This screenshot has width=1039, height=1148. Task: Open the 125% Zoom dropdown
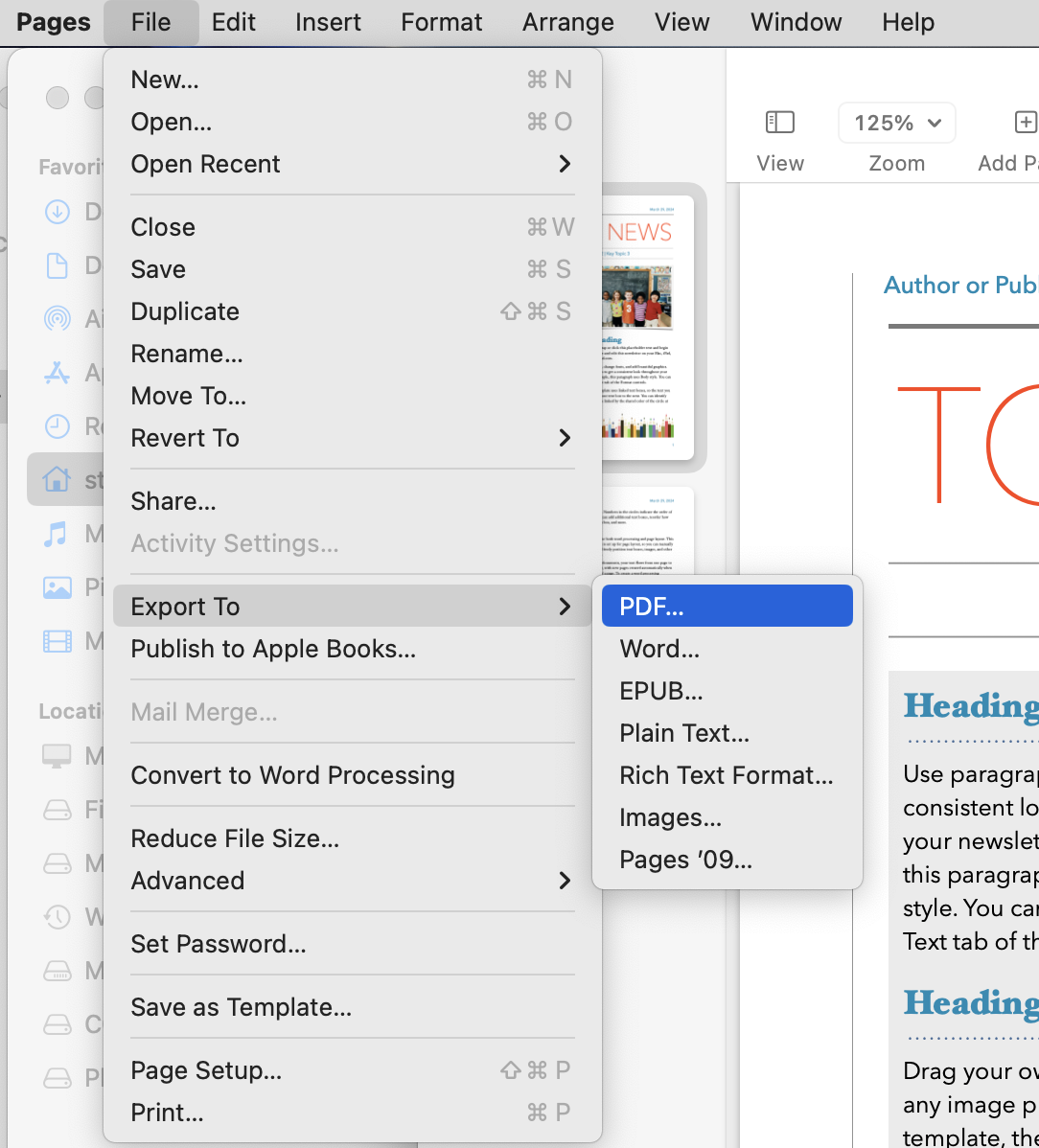[897, 123]
